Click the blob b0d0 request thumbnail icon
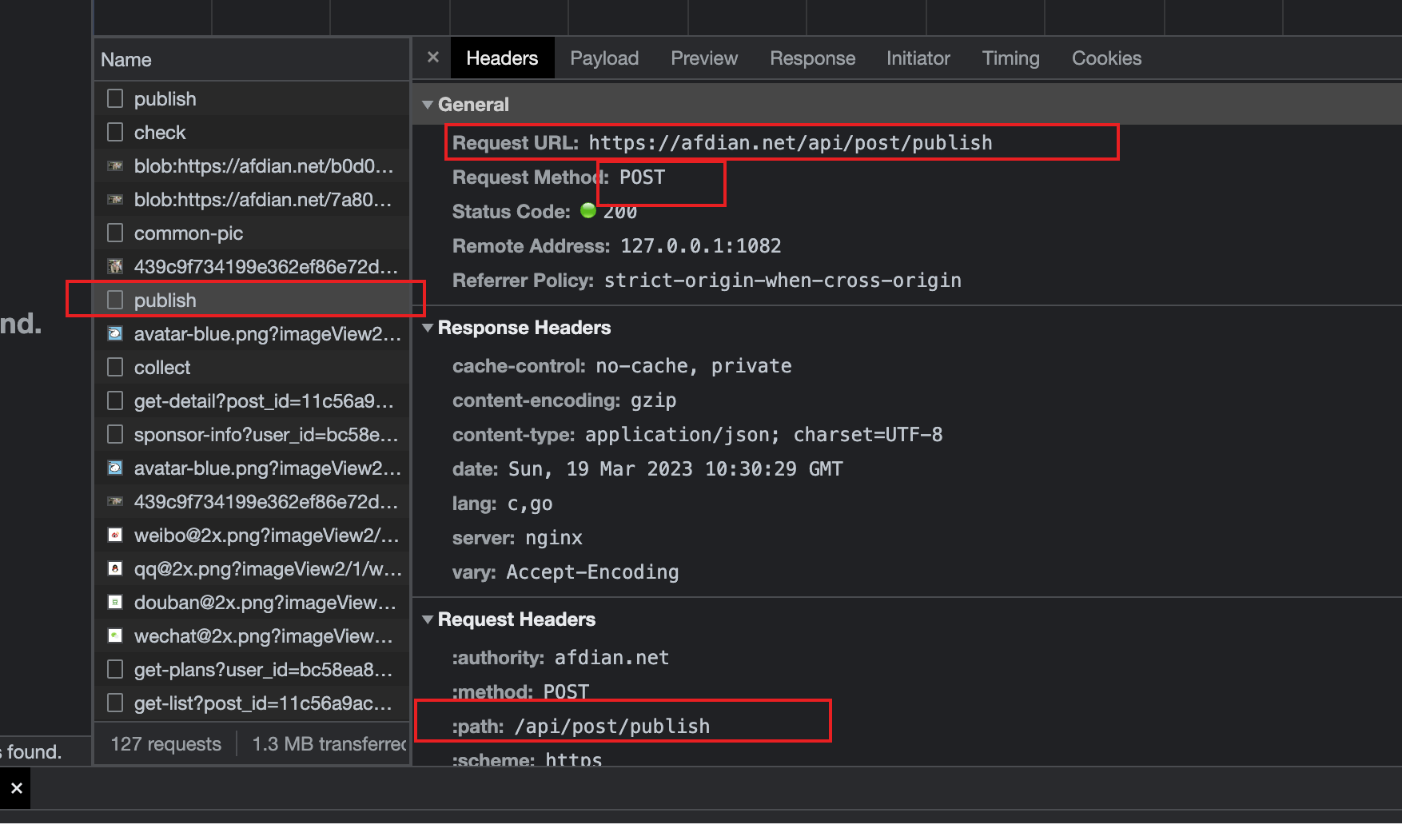The width and height of the screenshot is (1402, 824). coord(115,166)
